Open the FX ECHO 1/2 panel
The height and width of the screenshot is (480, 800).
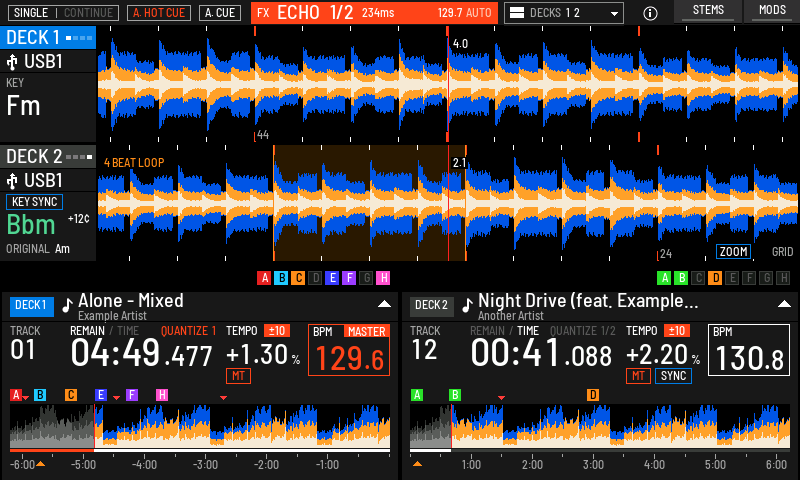[x=374, y=13]
